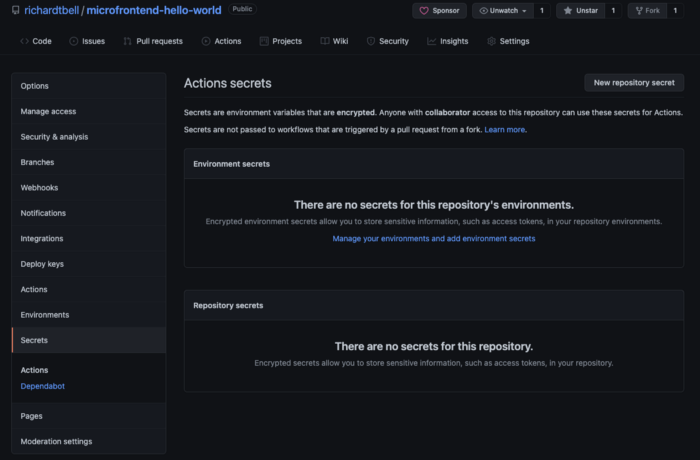Click the fork count next to Fork
This screenshot has height=460, width=700.
[675, 11]
